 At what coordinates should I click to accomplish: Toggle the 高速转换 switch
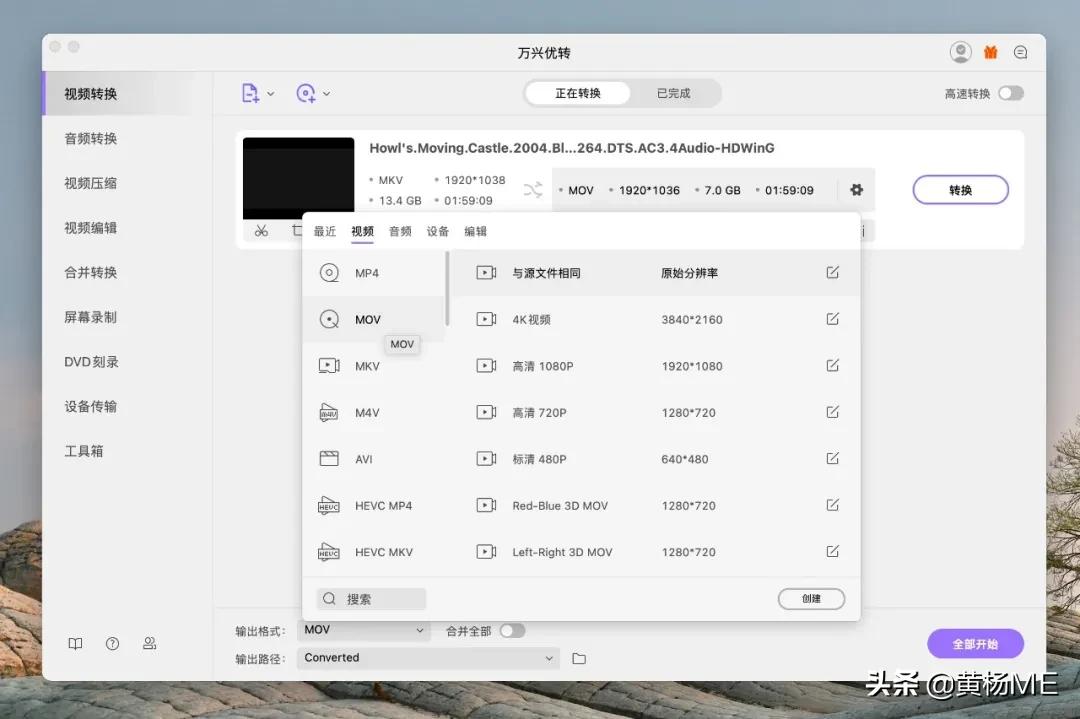click(x=1010, y=91)
